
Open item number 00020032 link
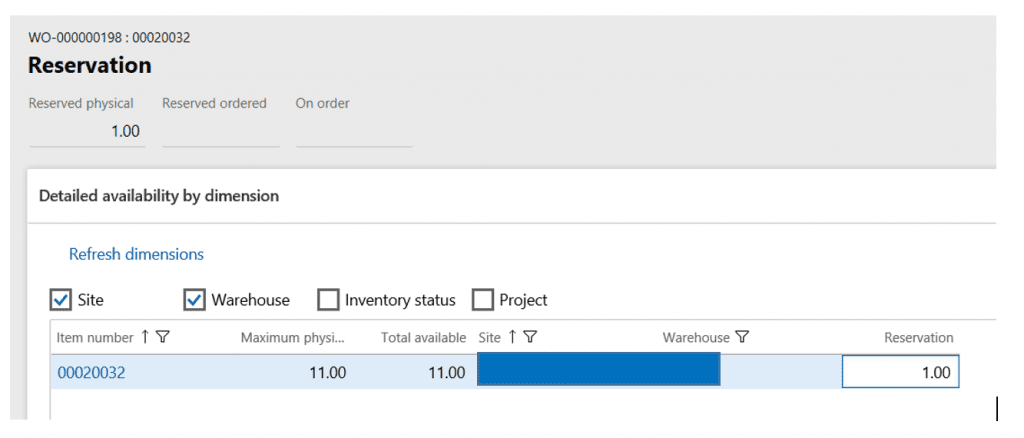(91, 373)
